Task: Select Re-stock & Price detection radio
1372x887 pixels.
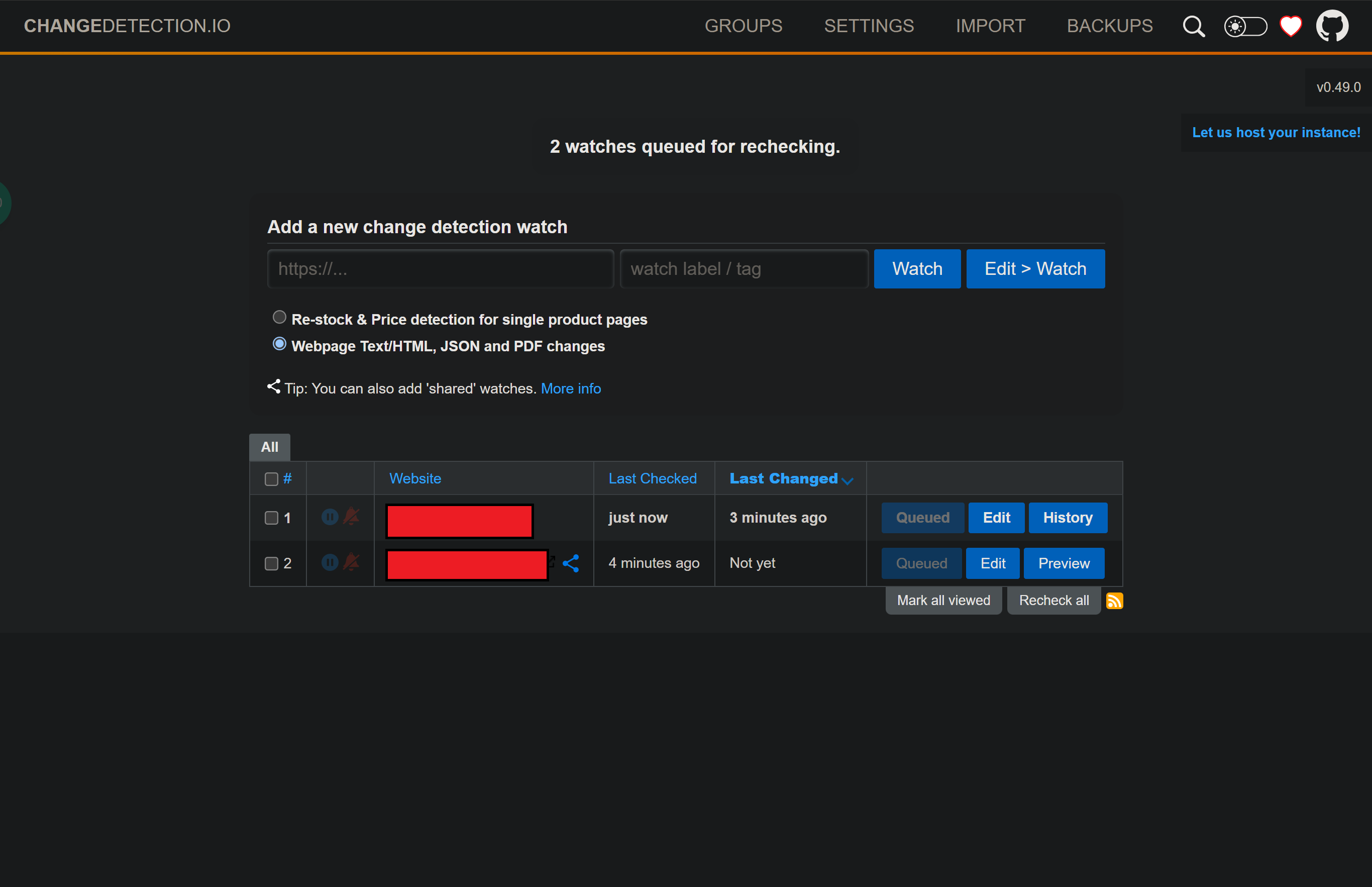Action: point(279,318)
